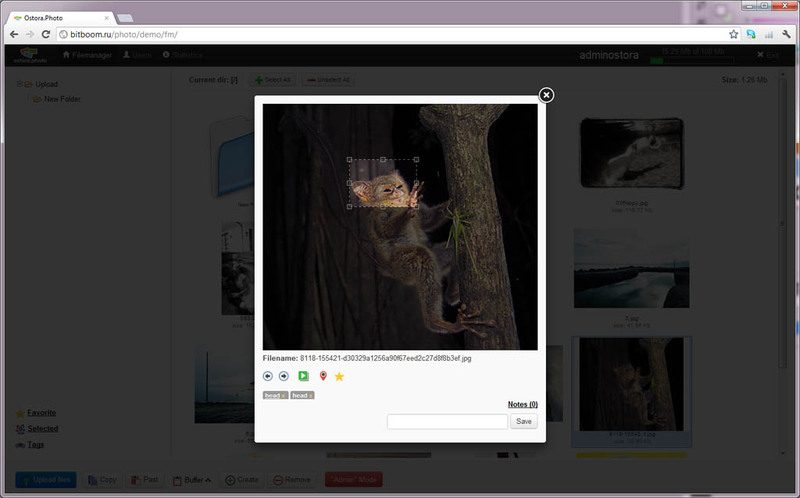The image size is (800, 498).
Task: Open a new browser tab
Action: (x=125, y=18)
